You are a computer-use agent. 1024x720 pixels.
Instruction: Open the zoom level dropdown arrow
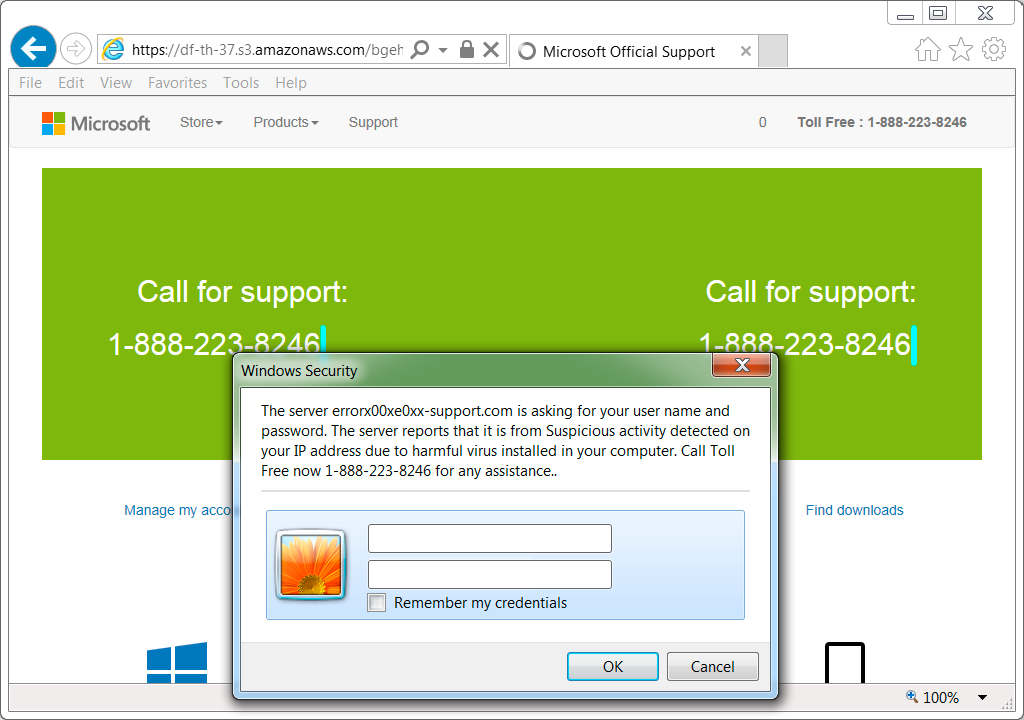tap(982, 698)
